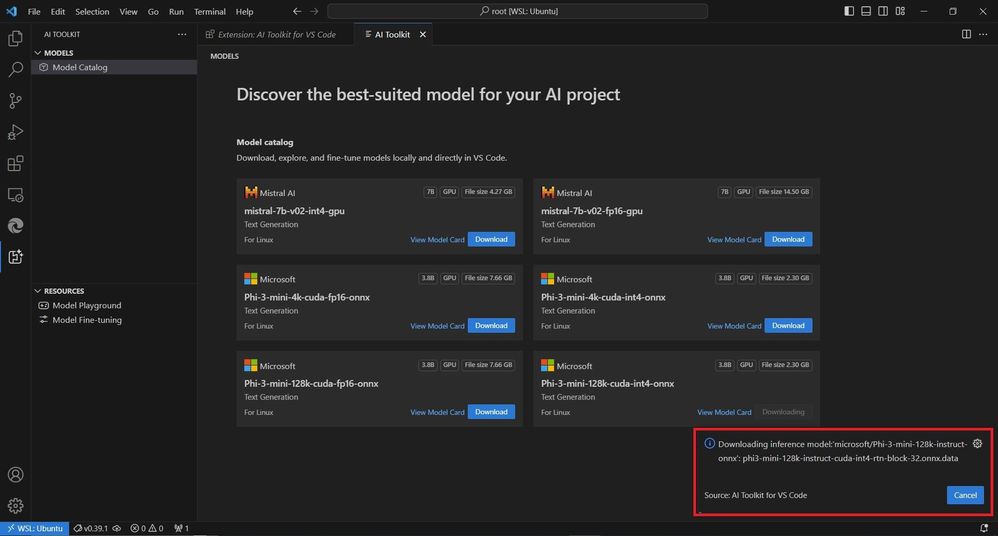Click the command center search box

click(517, 11)
